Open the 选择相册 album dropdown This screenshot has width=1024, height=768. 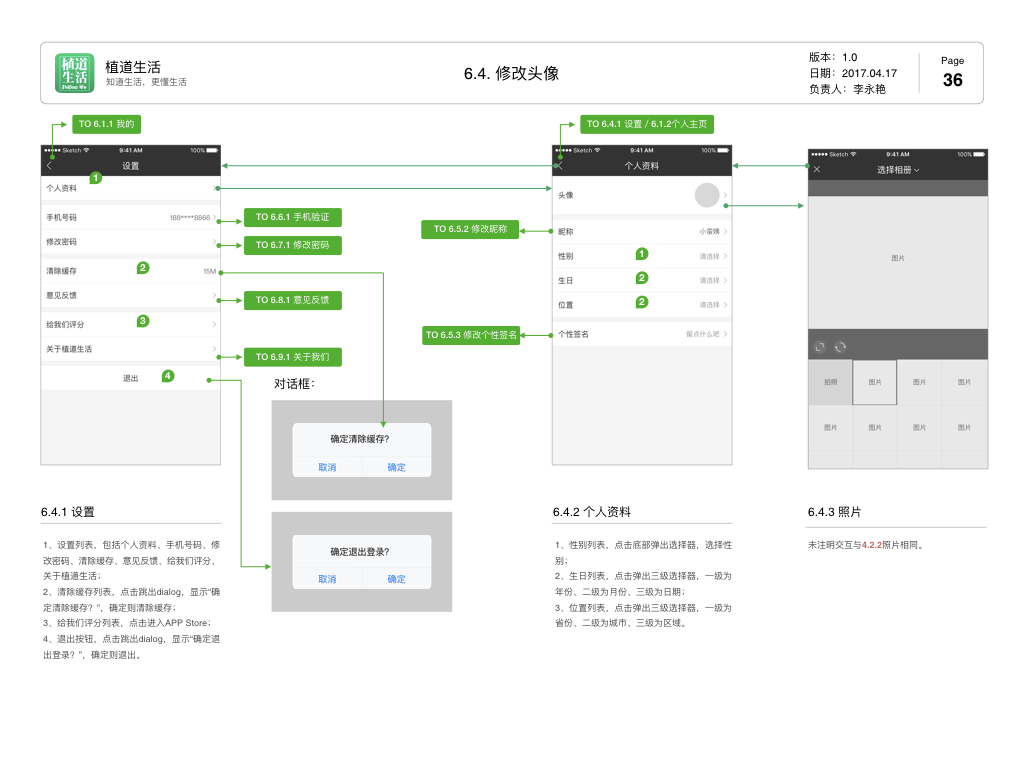898,170
